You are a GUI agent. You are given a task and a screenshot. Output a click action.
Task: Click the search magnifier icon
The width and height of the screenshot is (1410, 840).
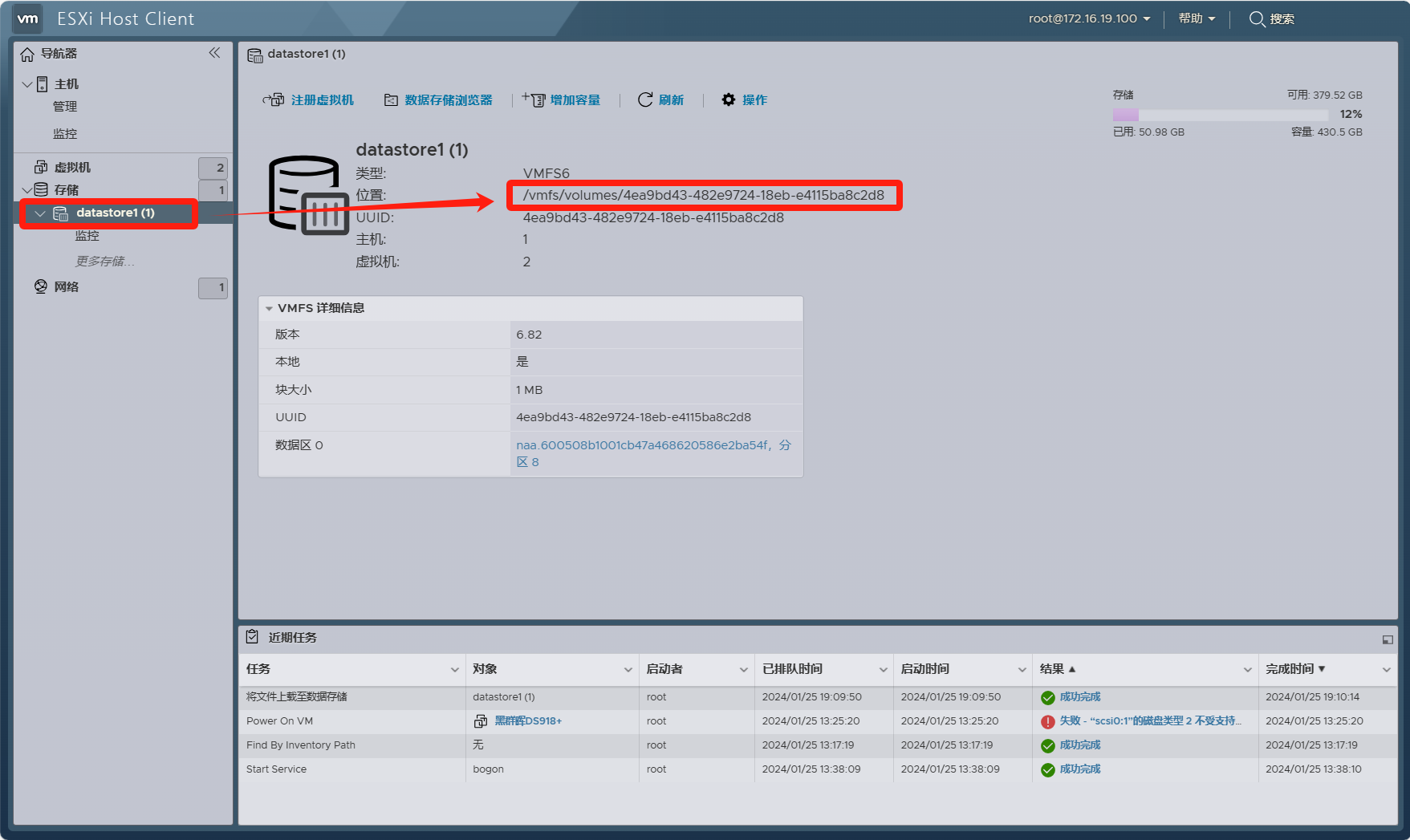pos(1257,18)
